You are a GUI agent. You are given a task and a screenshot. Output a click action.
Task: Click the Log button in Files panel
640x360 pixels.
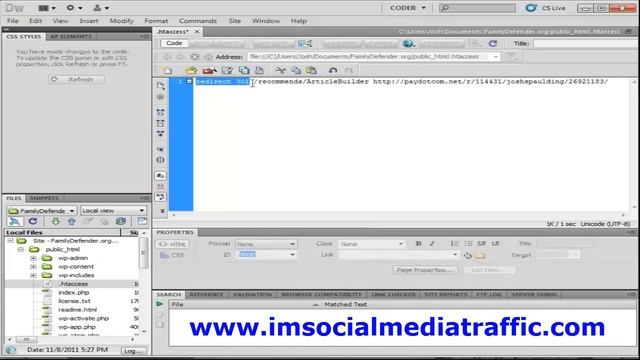(x=133, y=351)
